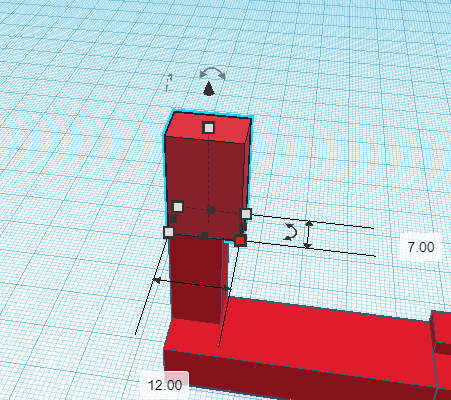
Task: Click the rotation arrow beside the 7.00 dimension
Action: (x=290, y=232)
